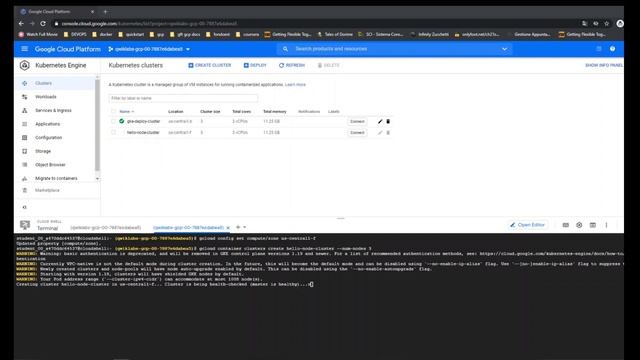Click the Storage sidebar icon
Image resolution: width=640 pixels, height=360 pixels.
tap(24, 151)
